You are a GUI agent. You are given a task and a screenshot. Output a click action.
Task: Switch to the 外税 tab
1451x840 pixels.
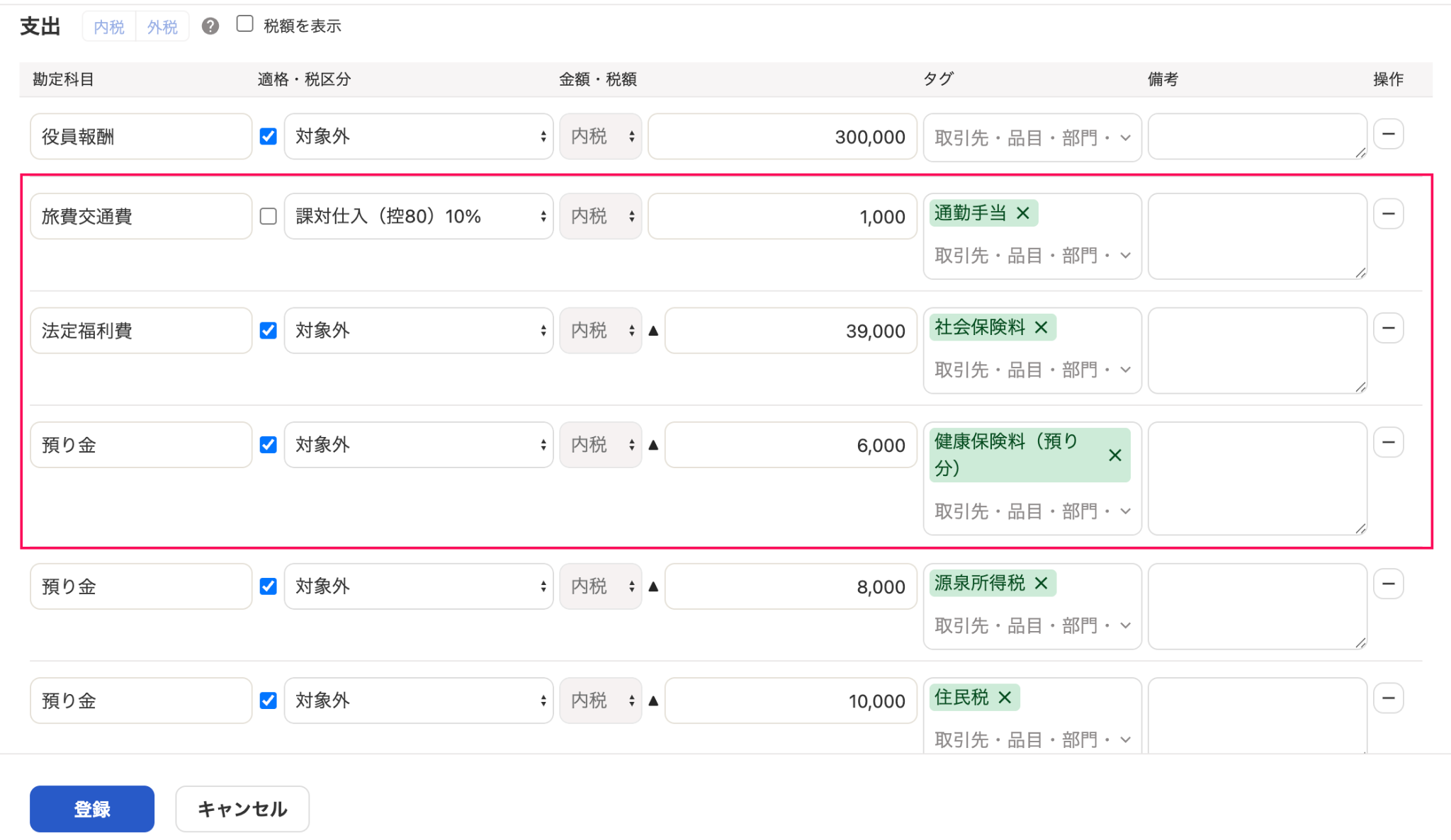[x=162, y=27]
